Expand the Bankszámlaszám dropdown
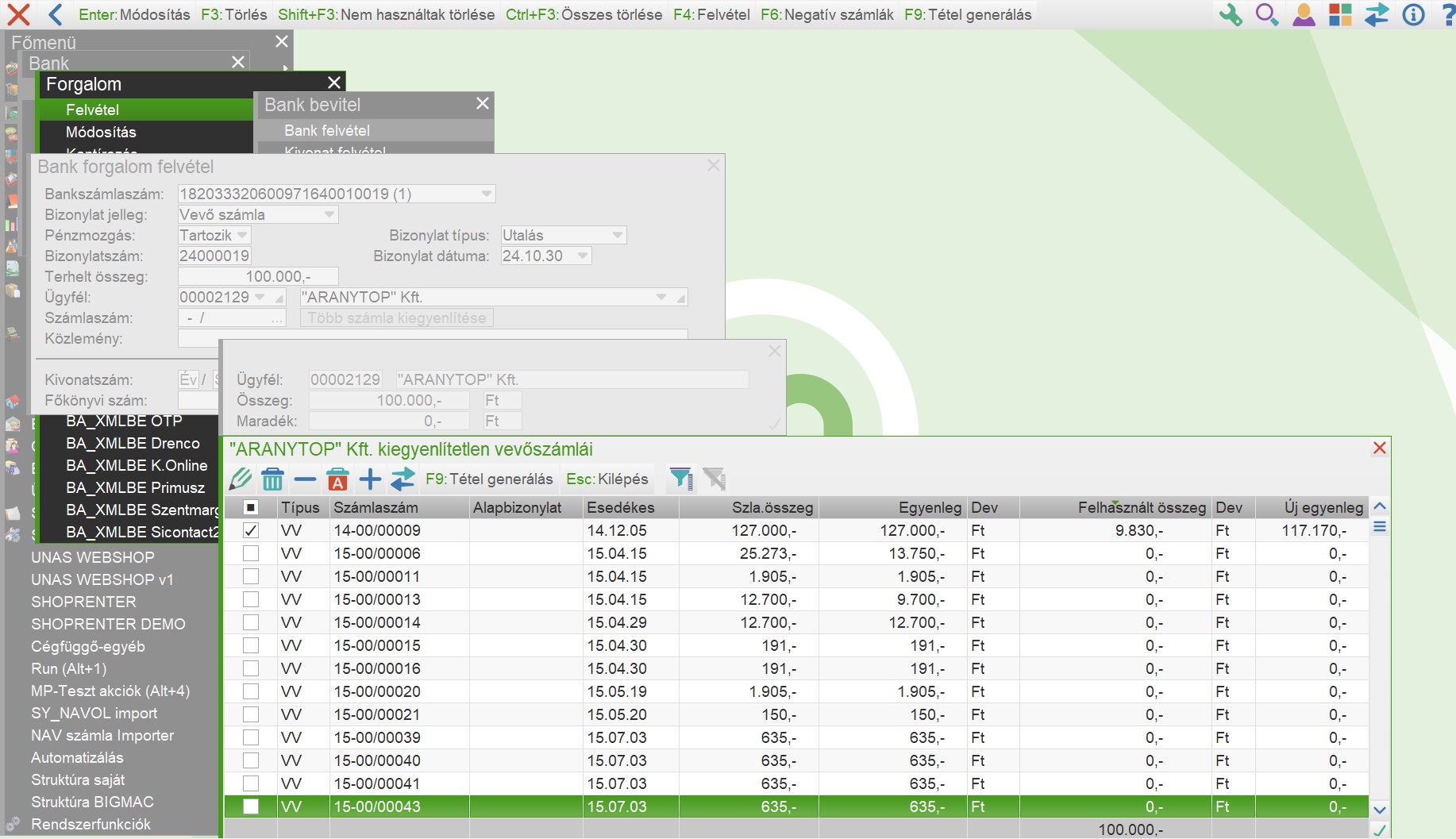Screen dimensions: 1456x839 click(487, 194)
